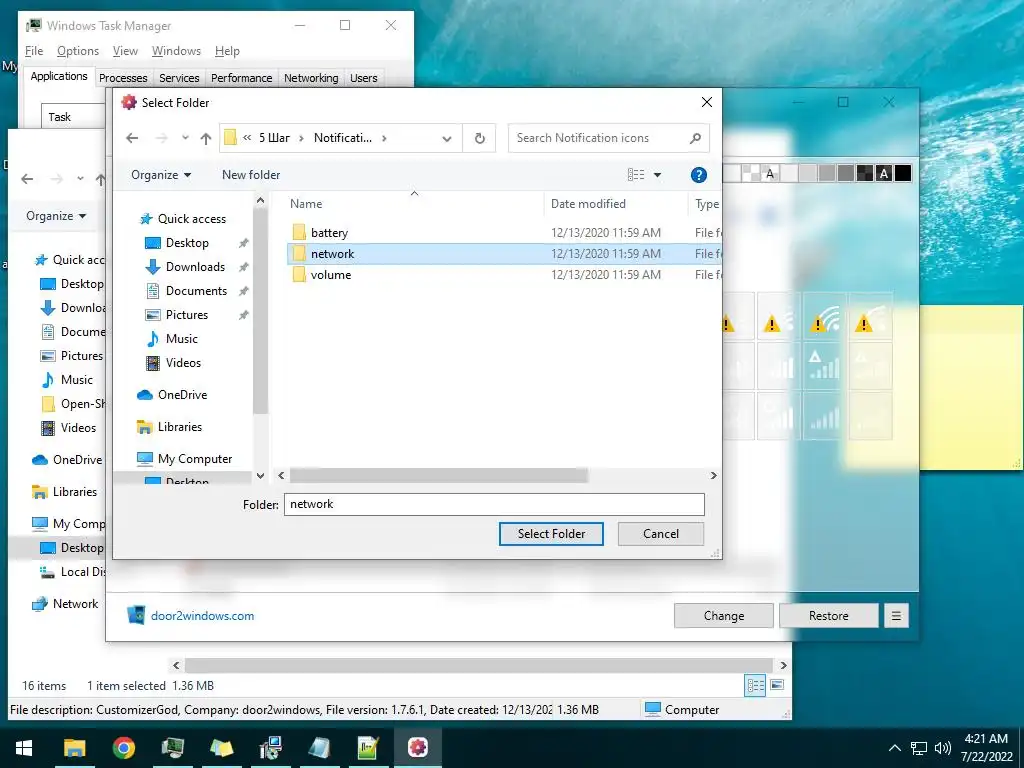Click Change button in CustomizerGod

(x=724, y=615)
